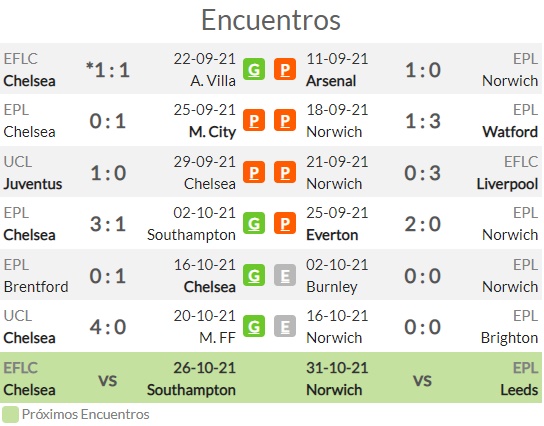Click orange P badge for Norwich vs Watford
Screen dimensions: 544x426
[x=285, y=120]
